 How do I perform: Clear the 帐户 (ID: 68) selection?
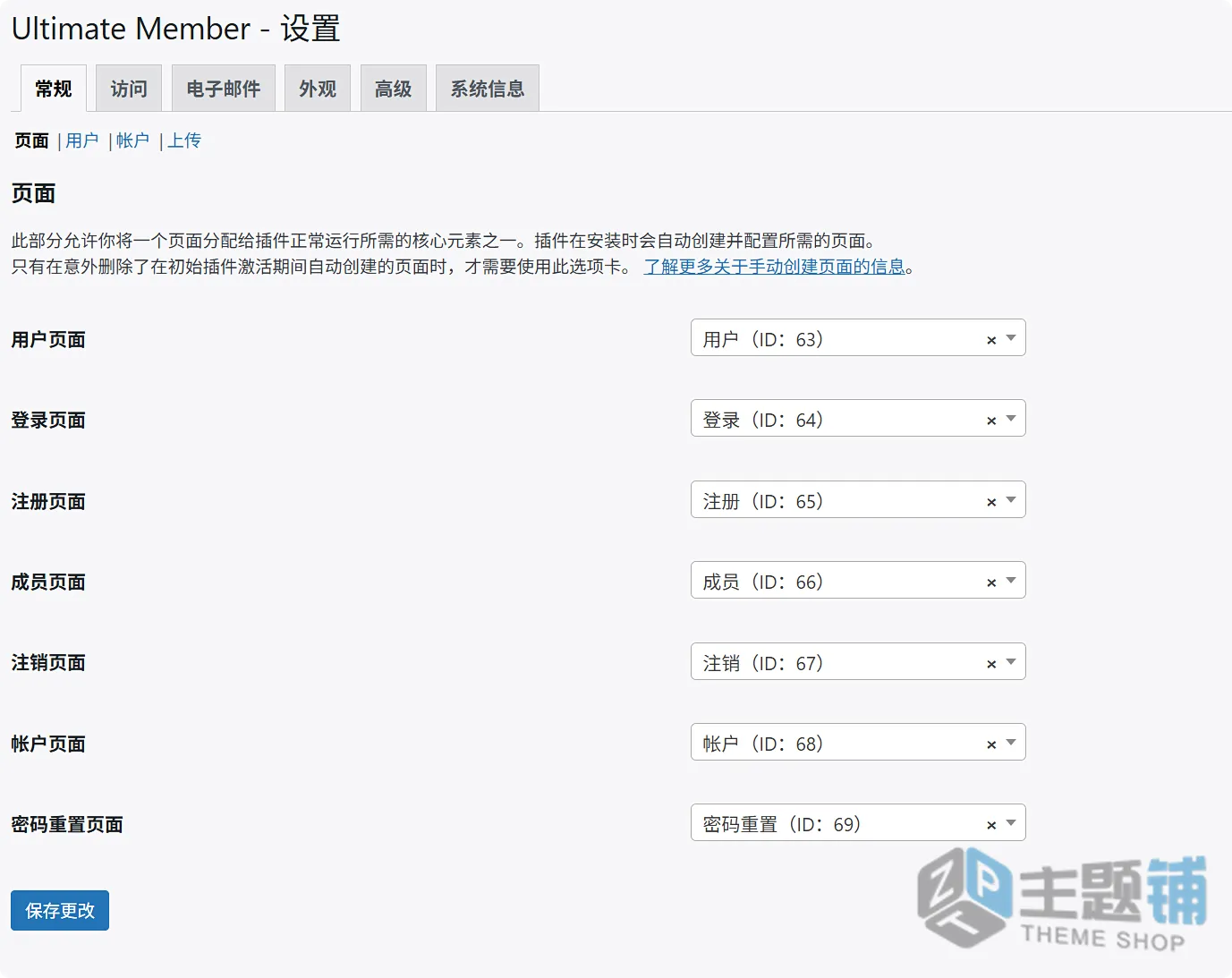coord(991,744)
